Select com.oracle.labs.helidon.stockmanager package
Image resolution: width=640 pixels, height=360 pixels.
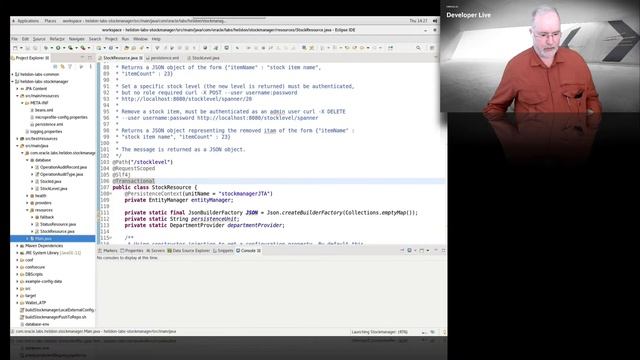pos(62,153)
